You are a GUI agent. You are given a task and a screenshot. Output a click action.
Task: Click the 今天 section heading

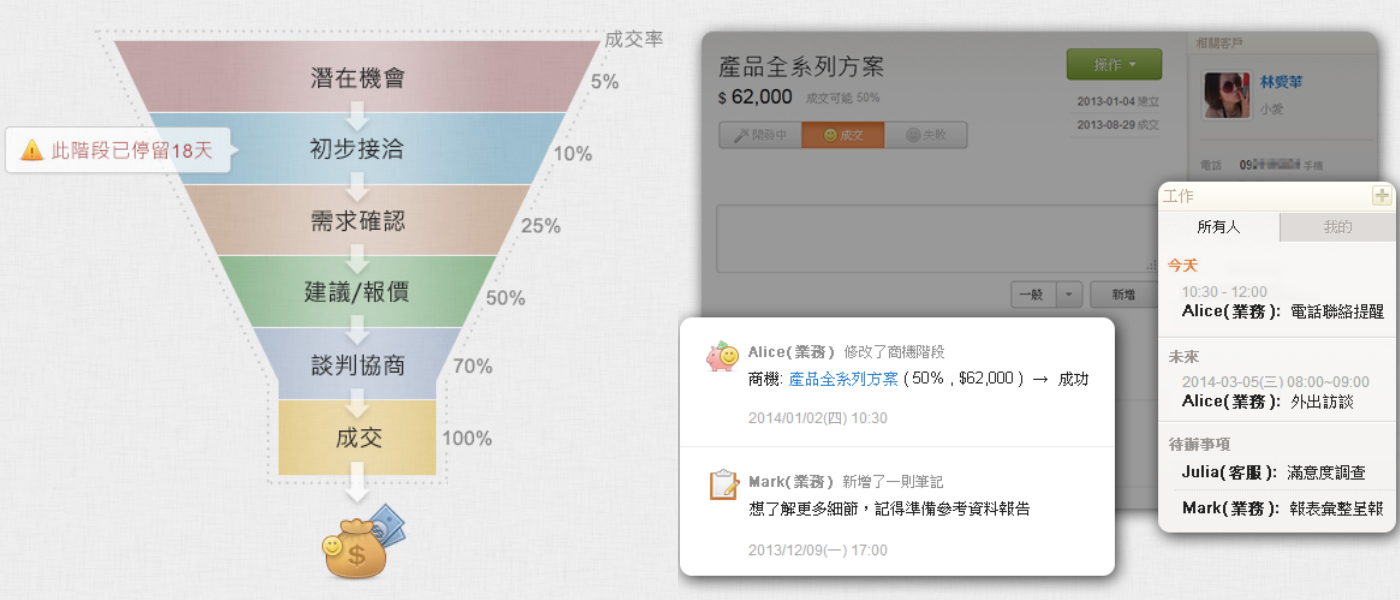click(1183, 266)
